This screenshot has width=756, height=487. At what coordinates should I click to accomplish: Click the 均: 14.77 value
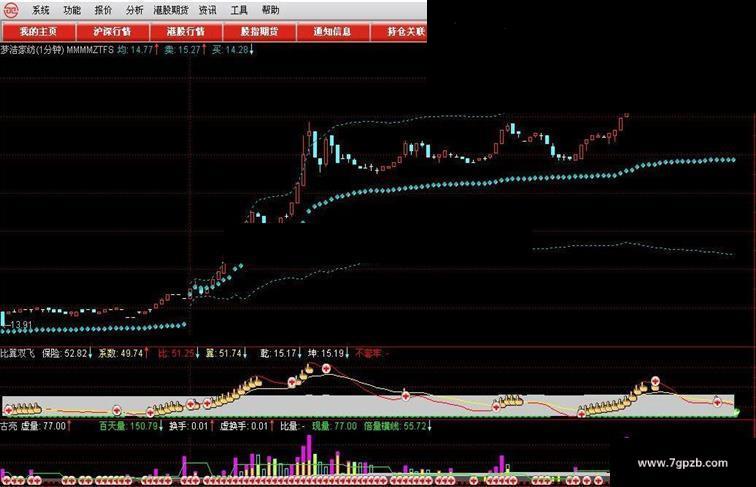point(138,50)
